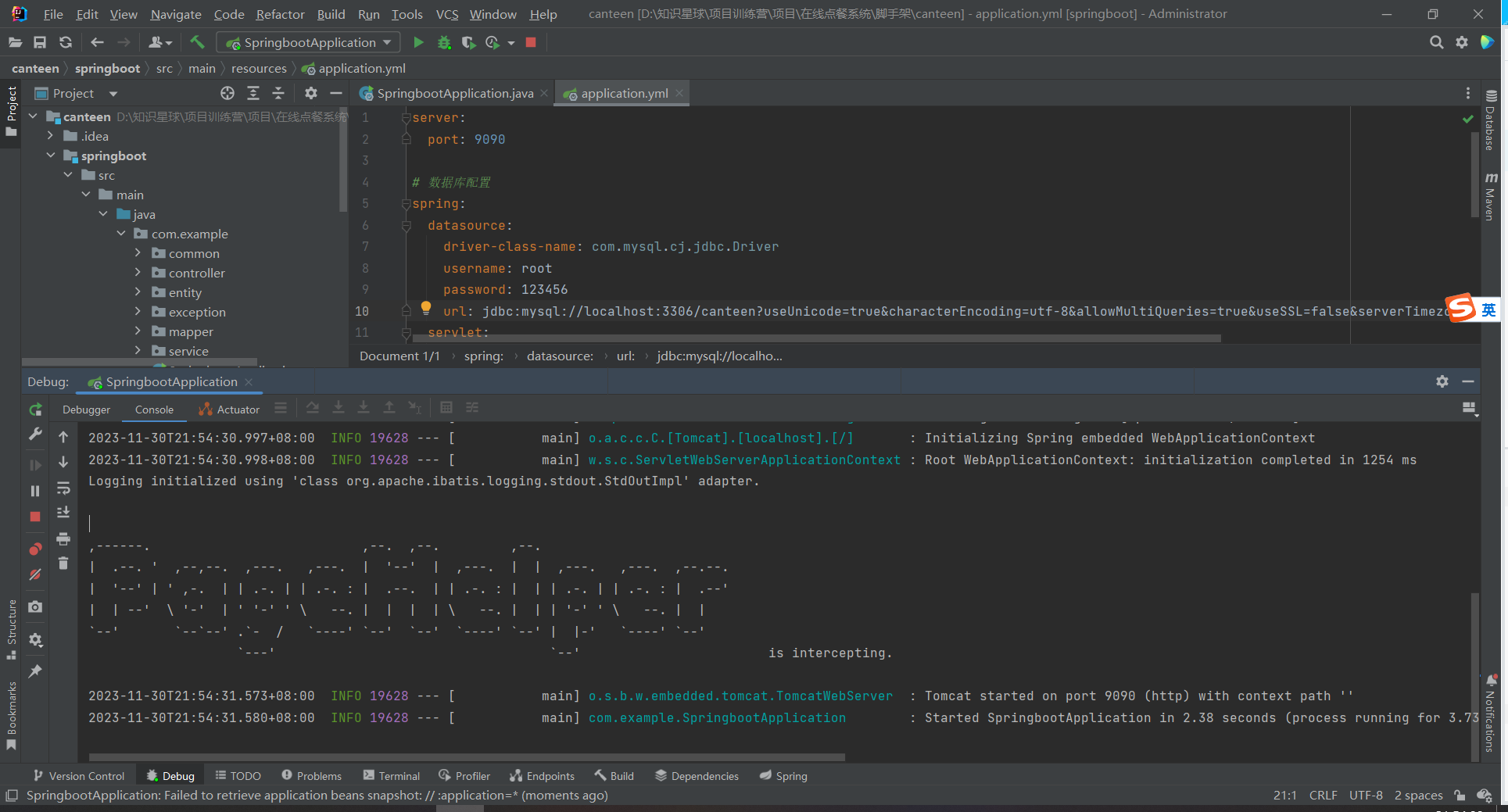Screen dimensions: 1508x812
Task: Collapse the springboot module node
Action: pos(51,156)
